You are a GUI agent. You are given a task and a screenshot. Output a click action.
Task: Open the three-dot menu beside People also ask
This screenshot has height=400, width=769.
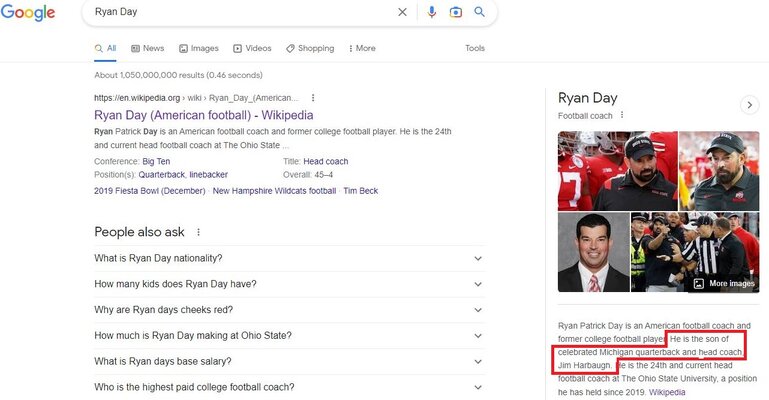pyautogui.click(x=198, y=232)
